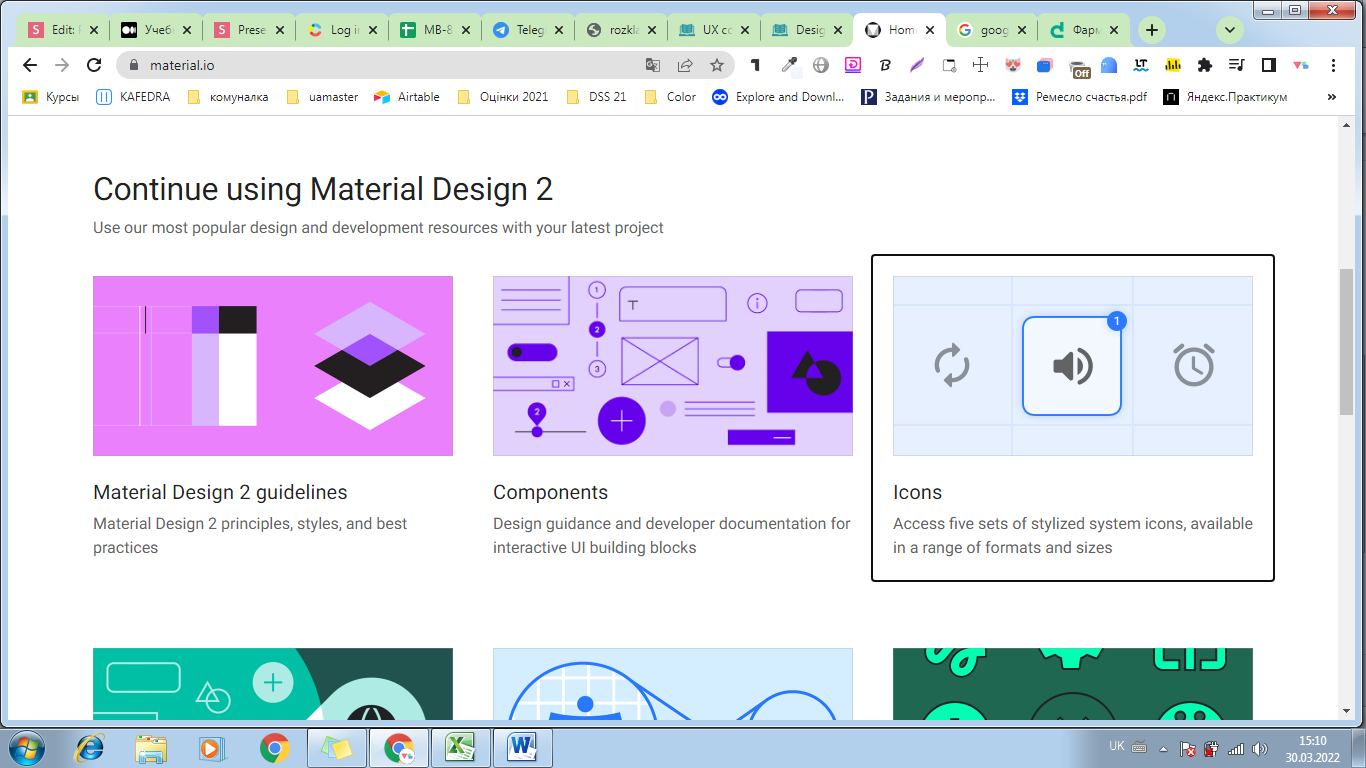This screenshot has height=768, width=1366.
Task: Open the 'Оцінки 2021' bookmark folder
Action: pos(502,97)
